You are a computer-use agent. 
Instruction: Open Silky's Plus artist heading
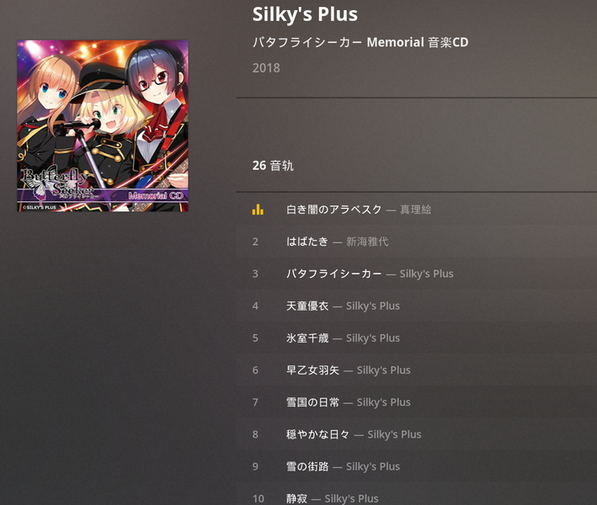tap(305, 14)
